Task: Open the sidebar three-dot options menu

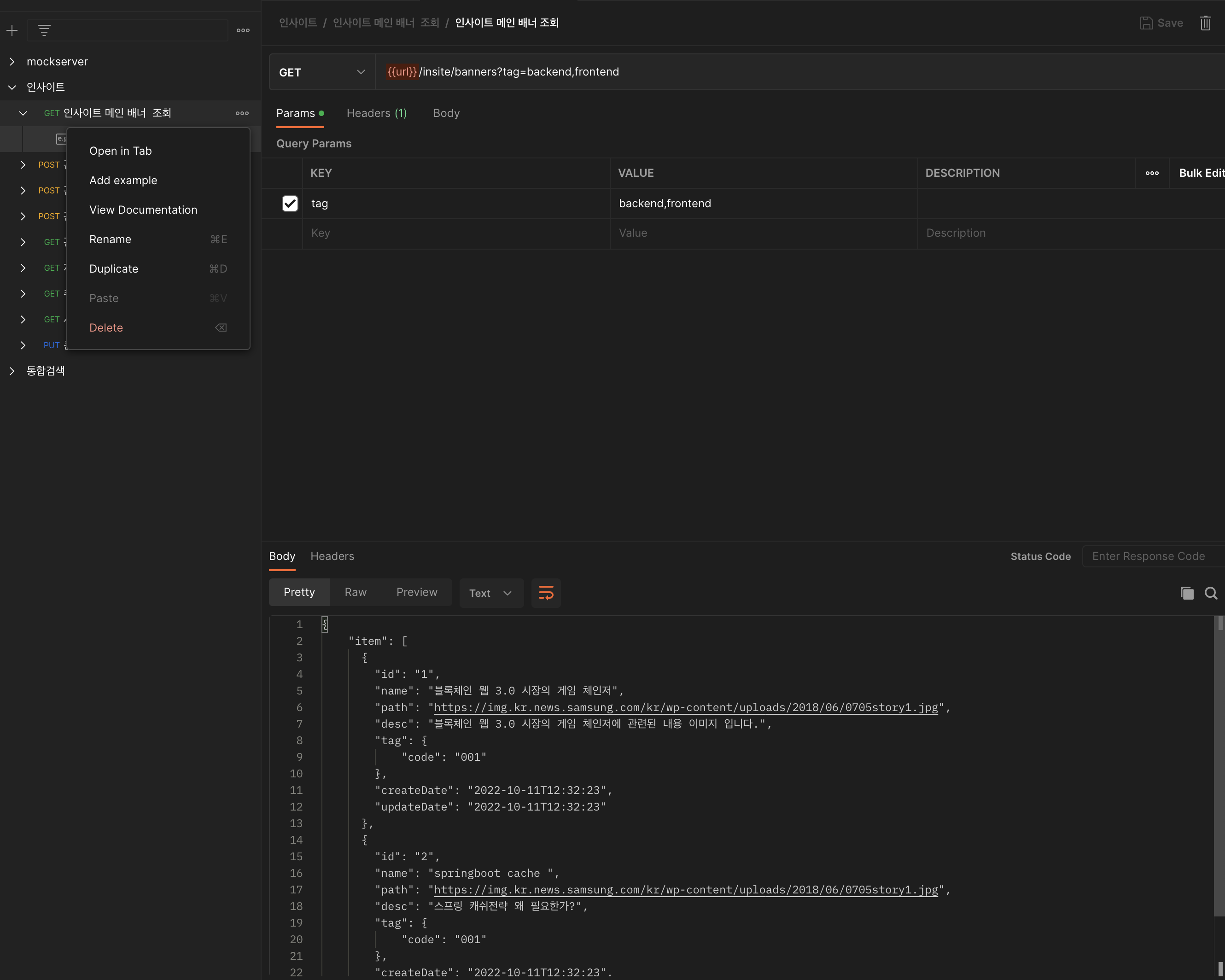Action: (243, 30)
